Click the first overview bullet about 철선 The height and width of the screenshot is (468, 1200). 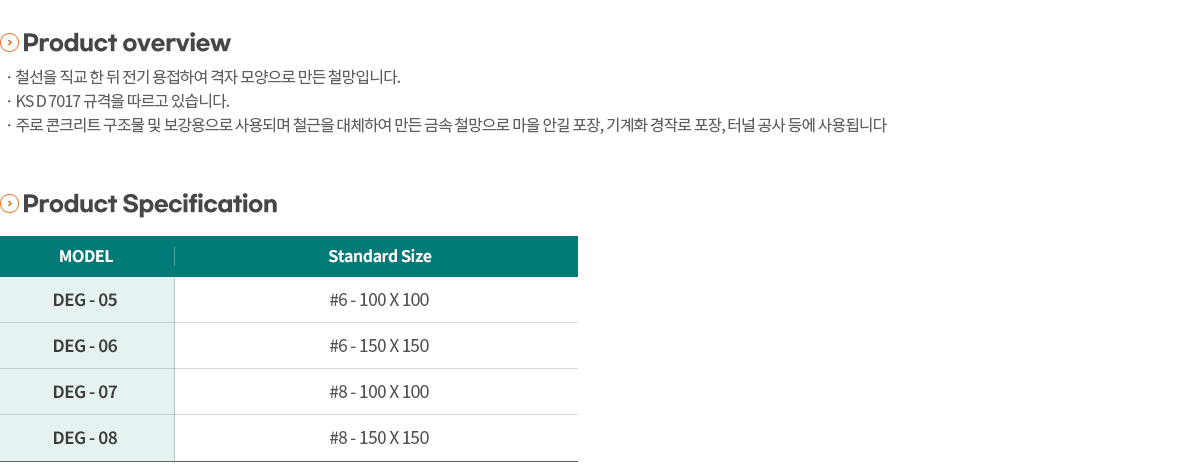click(x=203, y=77)
